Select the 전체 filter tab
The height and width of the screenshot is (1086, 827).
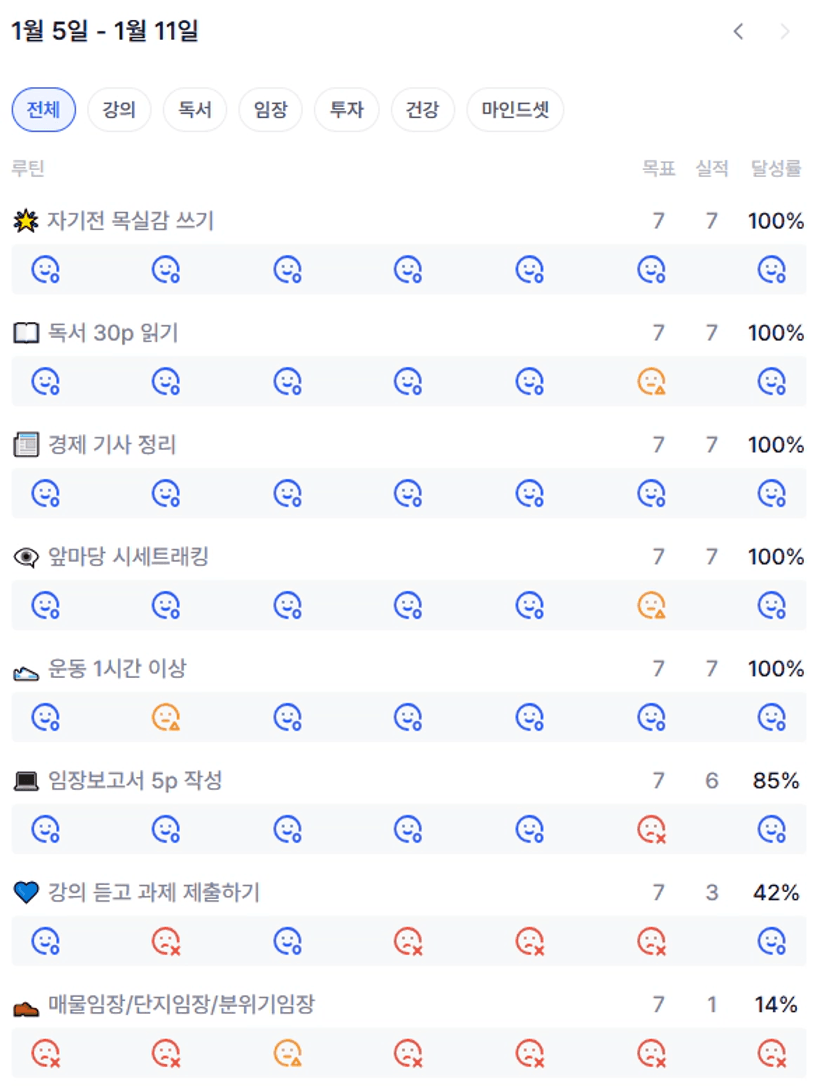tap(43, 110)
